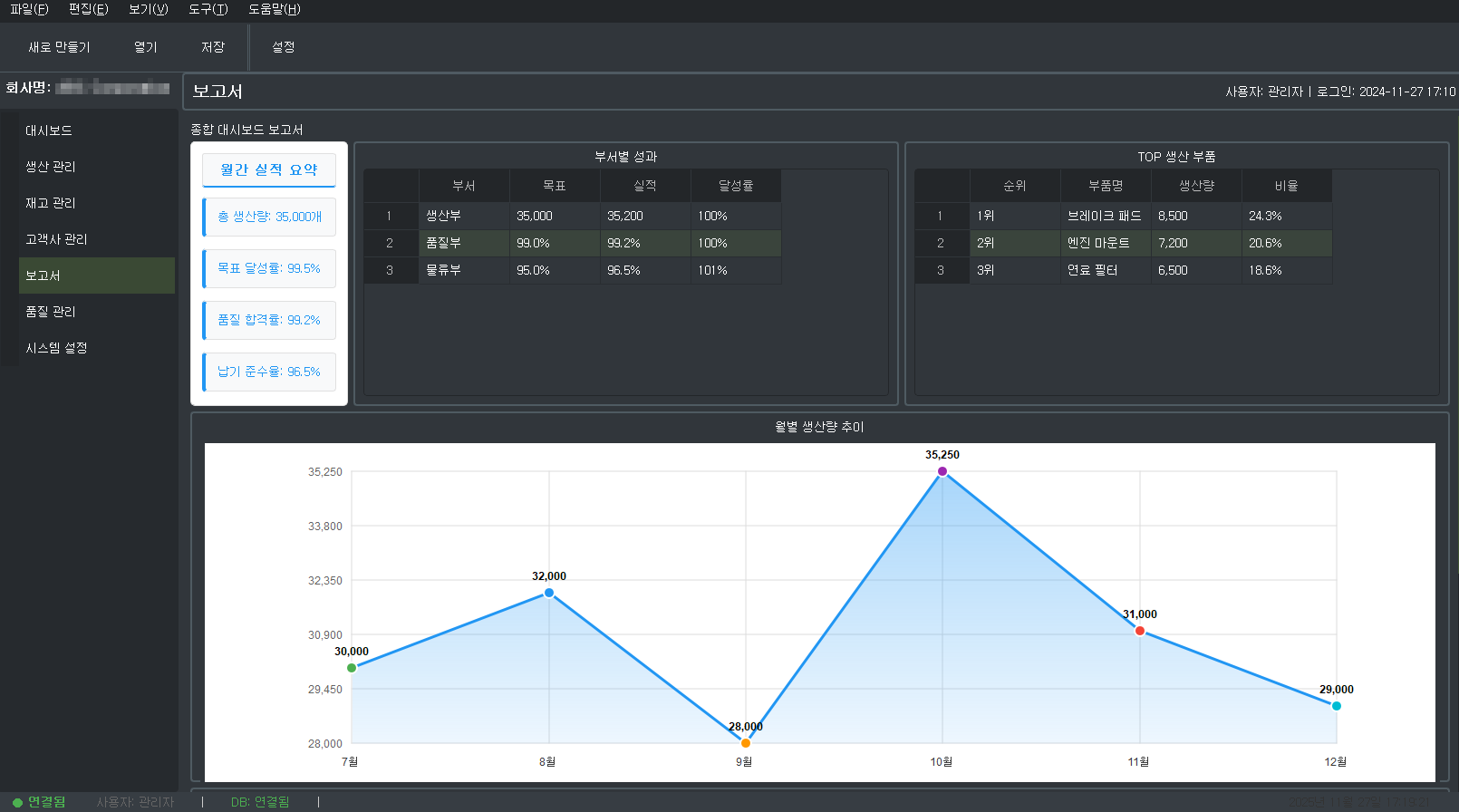
Task: Click the 월간 실적 요약 button
Action: [x=269, y=169]
